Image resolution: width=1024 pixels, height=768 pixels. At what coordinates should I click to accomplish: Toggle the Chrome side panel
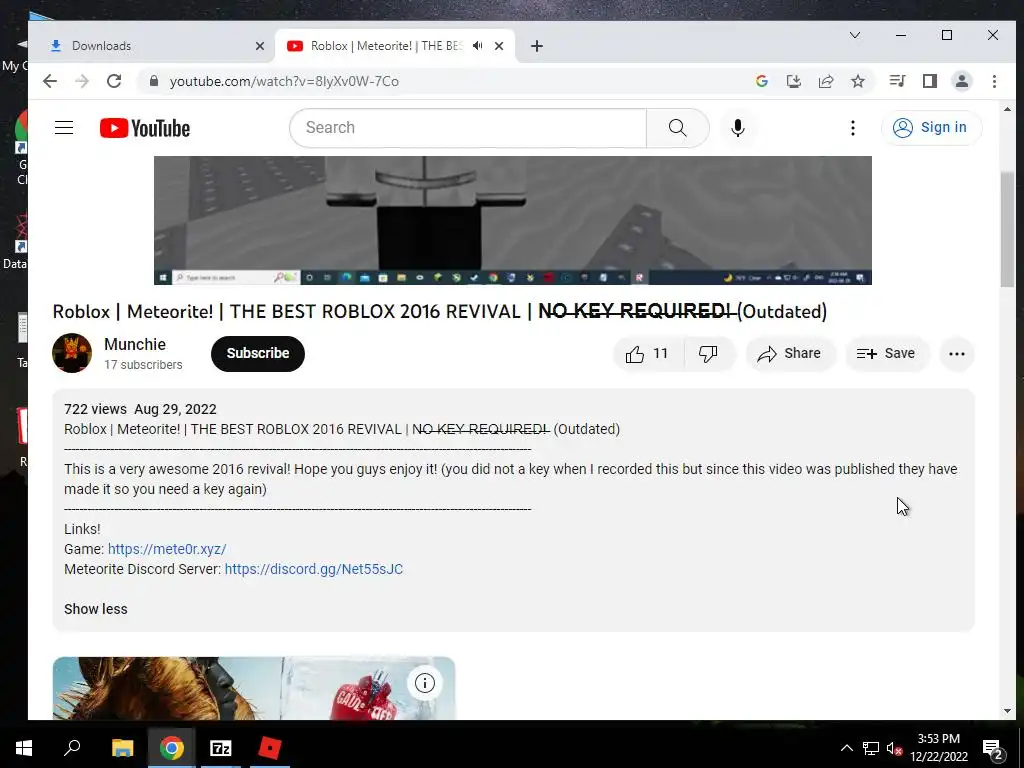pos(929,81)
